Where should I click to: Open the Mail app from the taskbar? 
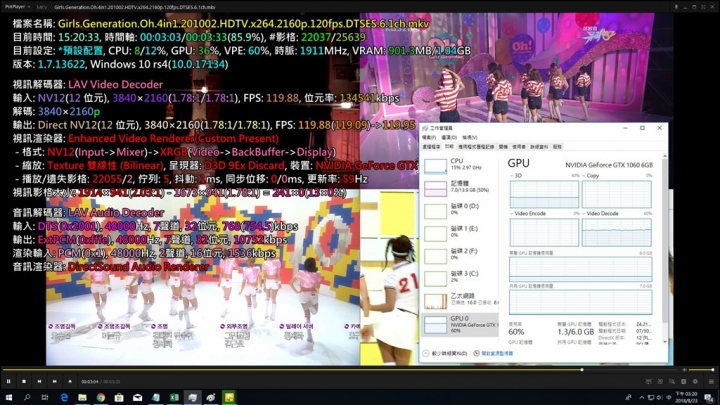point(137,397)
